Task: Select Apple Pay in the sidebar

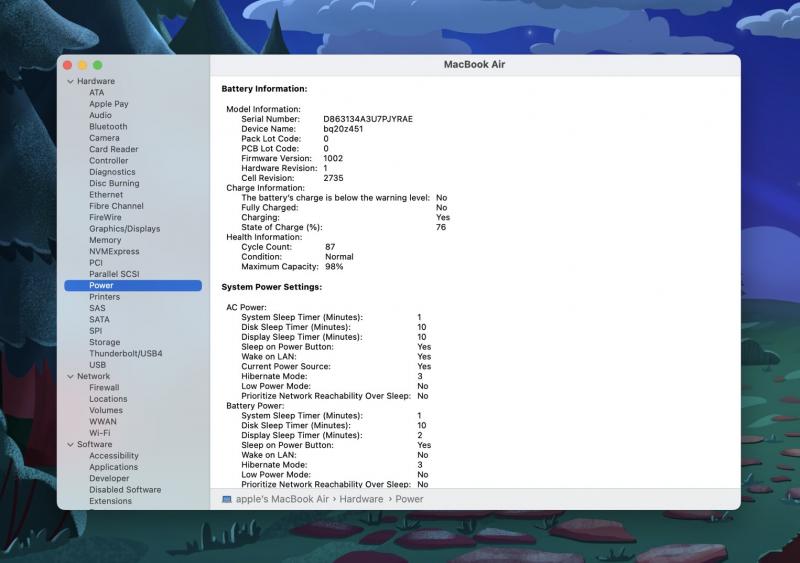Action: click(x=109, y=104)
